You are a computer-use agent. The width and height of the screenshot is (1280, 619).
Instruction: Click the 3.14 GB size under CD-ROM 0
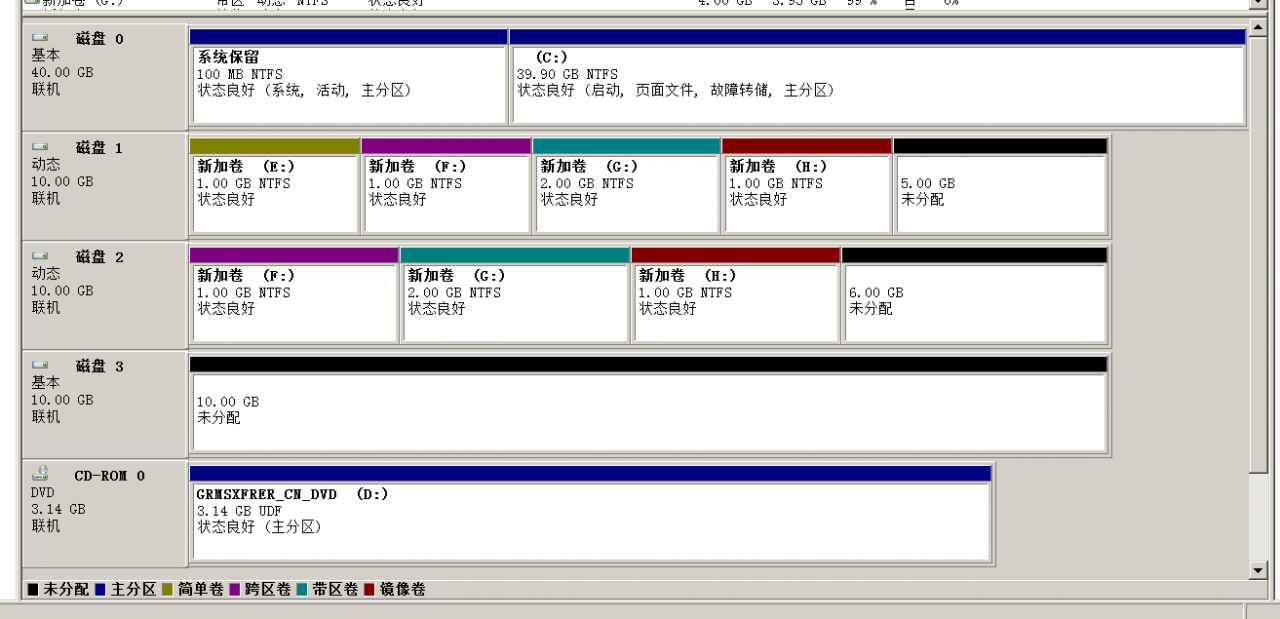pyautogui.click(x=58, y=509)
